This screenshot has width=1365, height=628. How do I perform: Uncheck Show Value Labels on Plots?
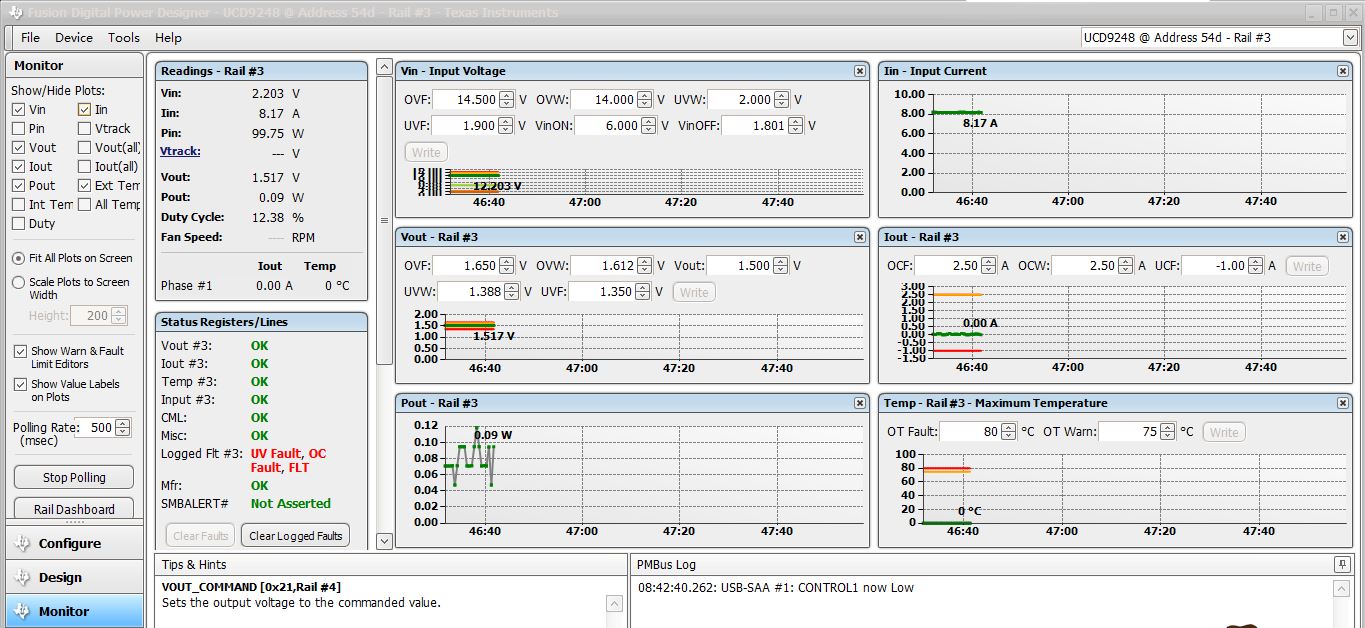click(20, 385)
